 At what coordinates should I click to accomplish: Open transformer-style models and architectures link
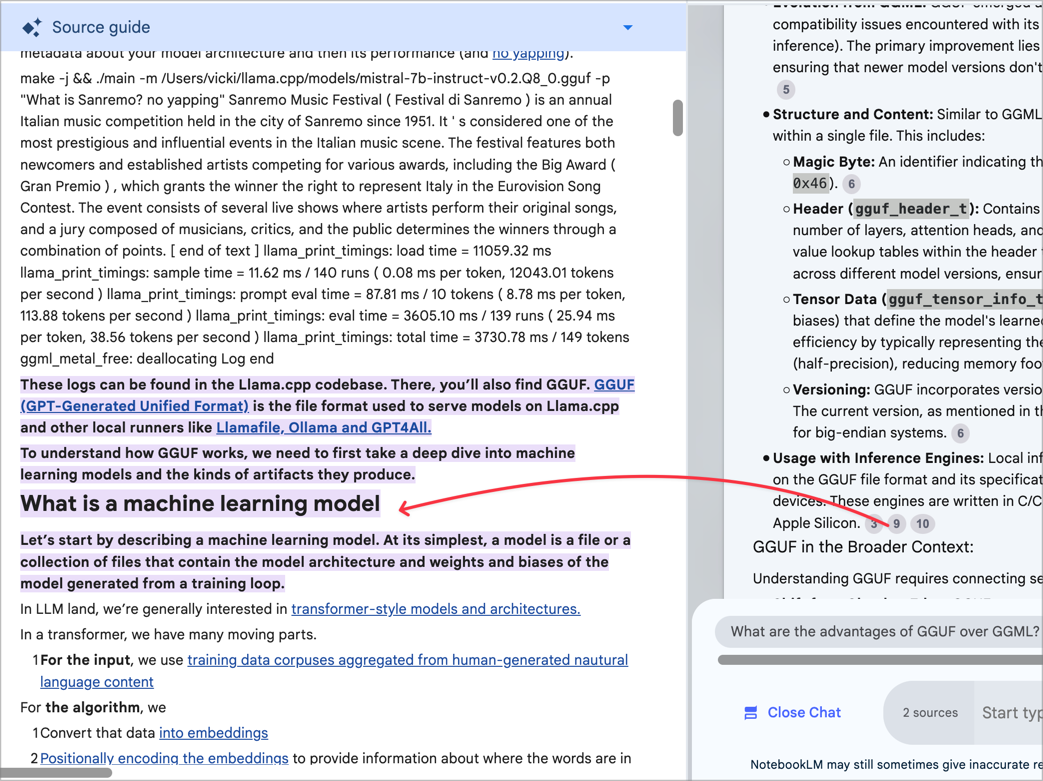435,609
